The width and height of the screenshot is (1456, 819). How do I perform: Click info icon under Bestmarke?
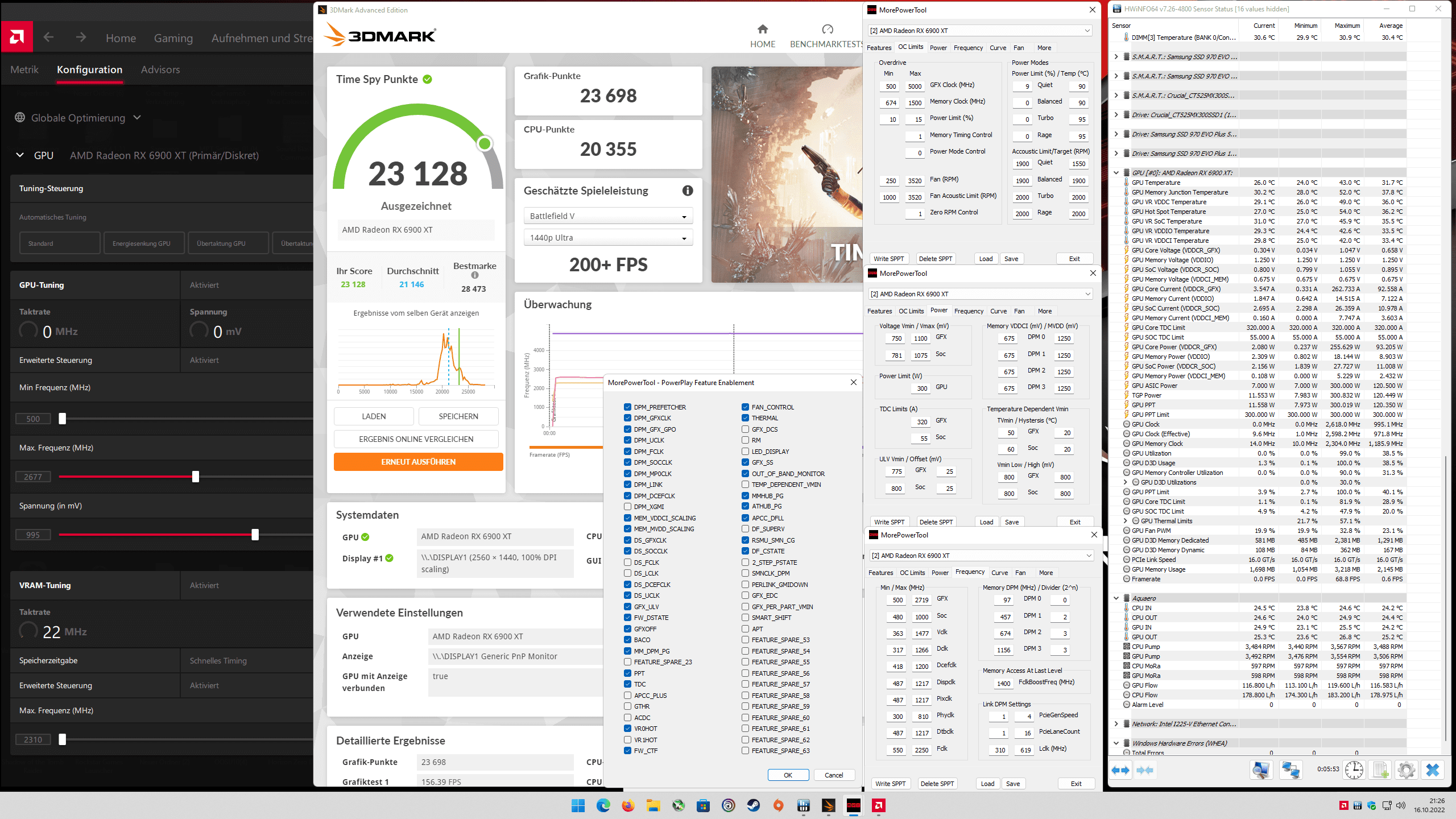pos(475,275)
